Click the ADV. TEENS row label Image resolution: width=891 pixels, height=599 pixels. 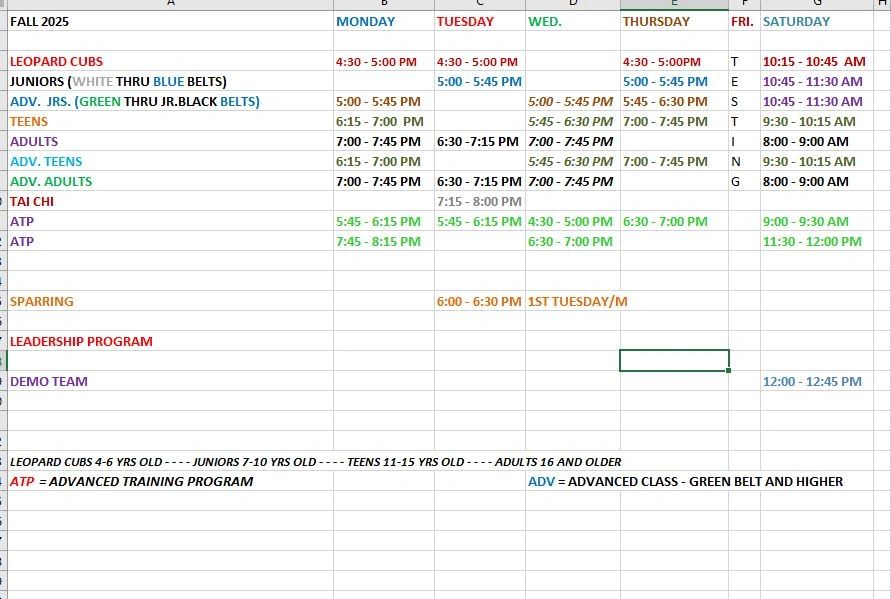pos(46,161)
